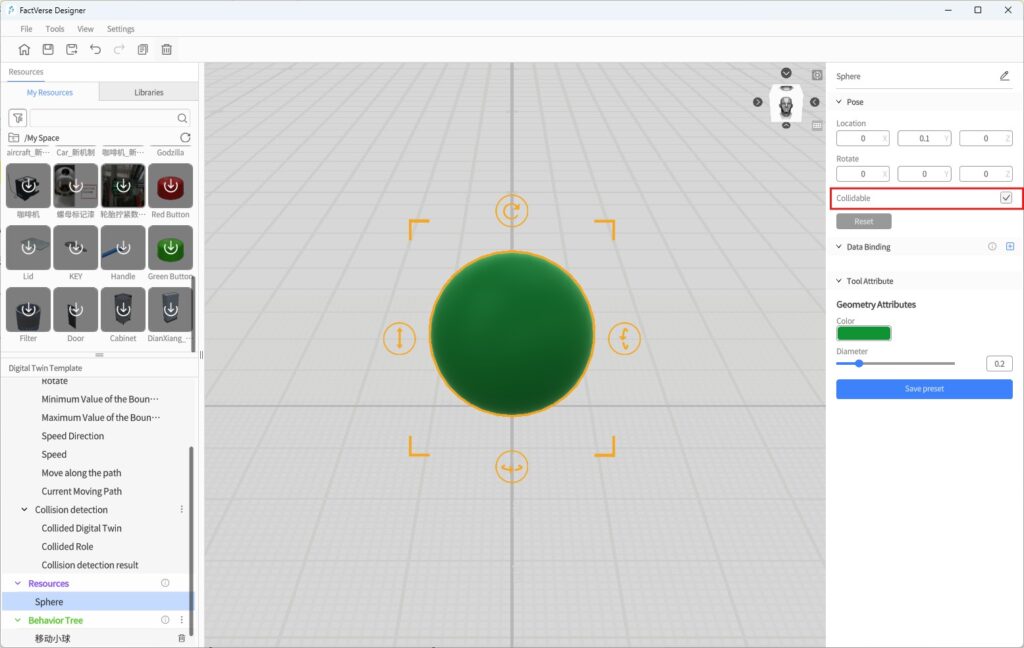Select the Red Button resource thumbnail
1024x648 pixels.
(x=170, y=186)
